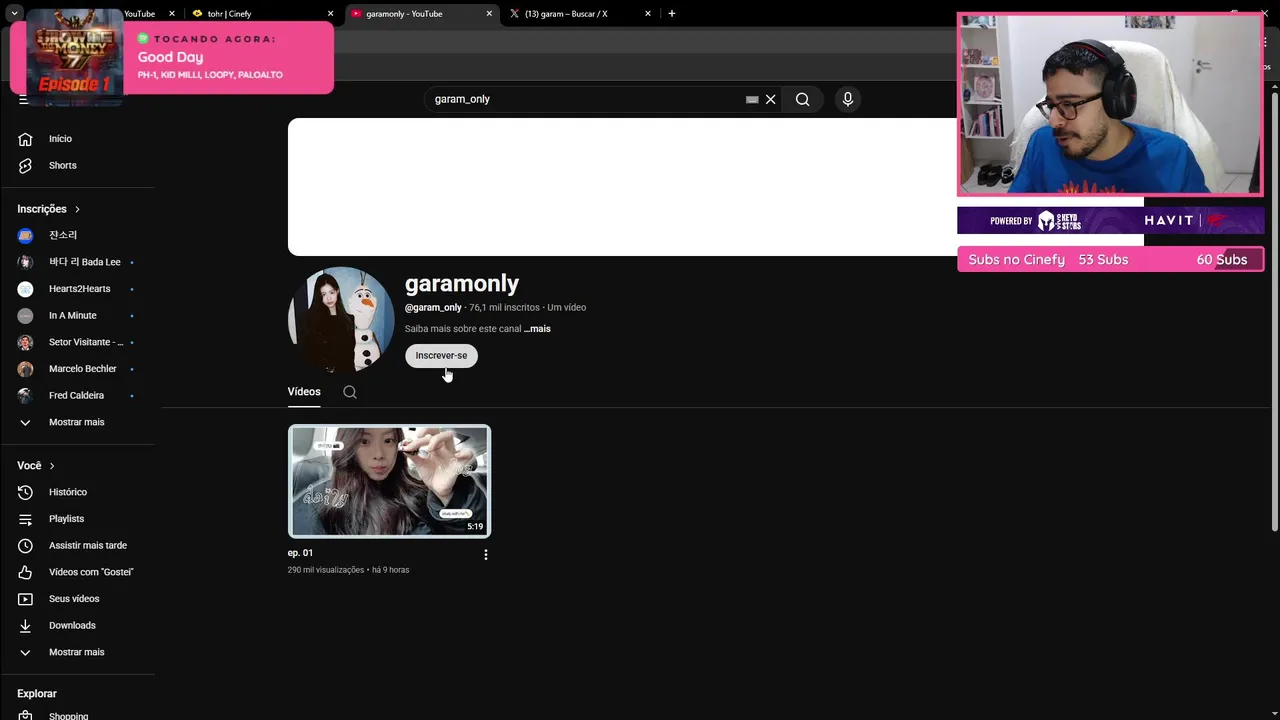Image resolution: width=1280 pixels, height=720 pixels.
Task: Click garamonly channel name heading
Action: (x=462, y=284)
